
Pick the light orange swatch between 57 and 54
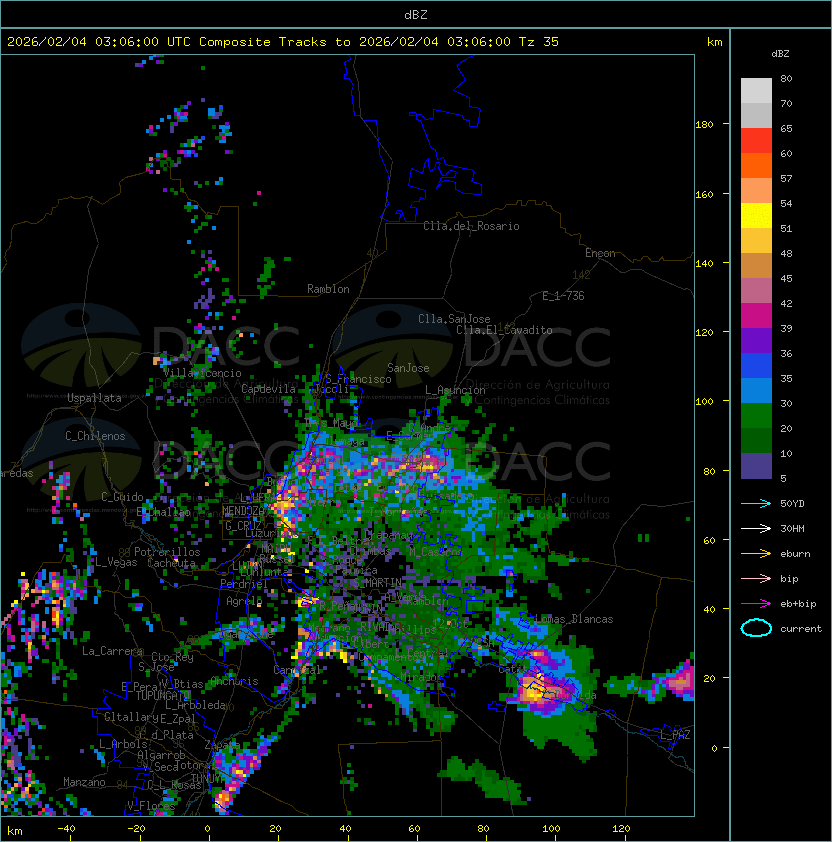point(756,191)
